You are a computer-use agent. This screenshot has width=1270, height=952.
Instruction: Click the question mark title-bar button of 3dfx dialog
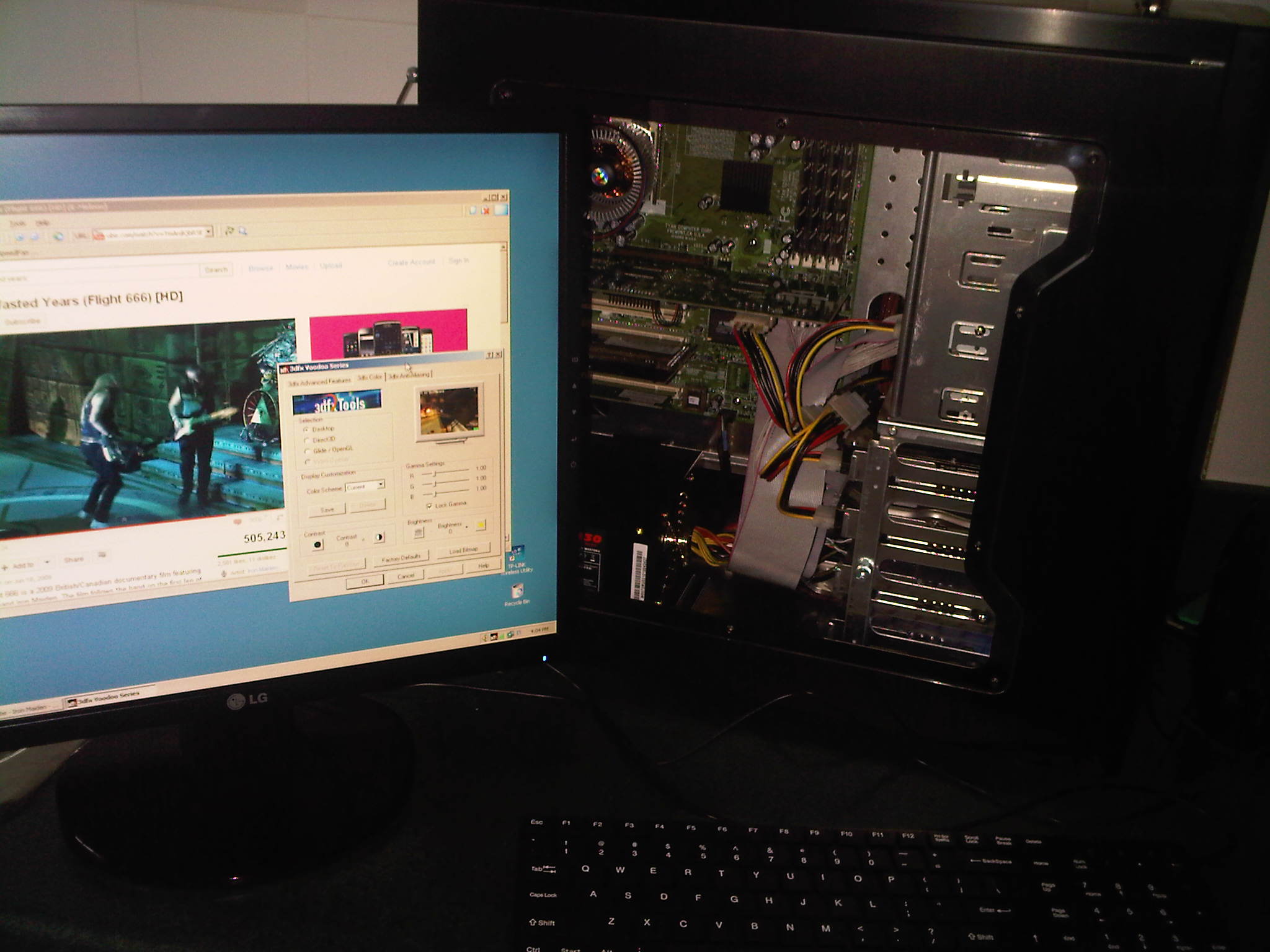coord(489,355)
